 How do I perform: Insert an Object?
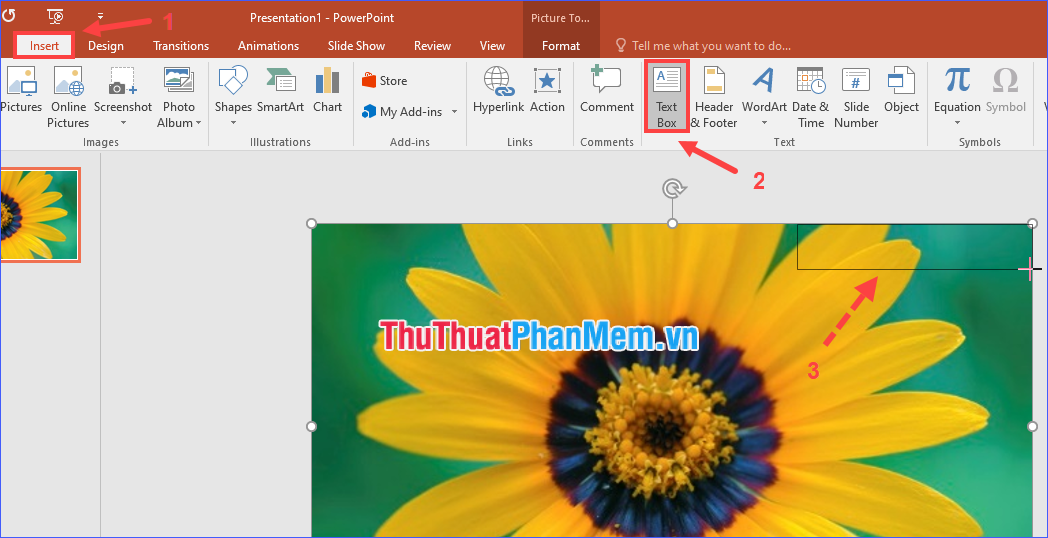point(901,90)
